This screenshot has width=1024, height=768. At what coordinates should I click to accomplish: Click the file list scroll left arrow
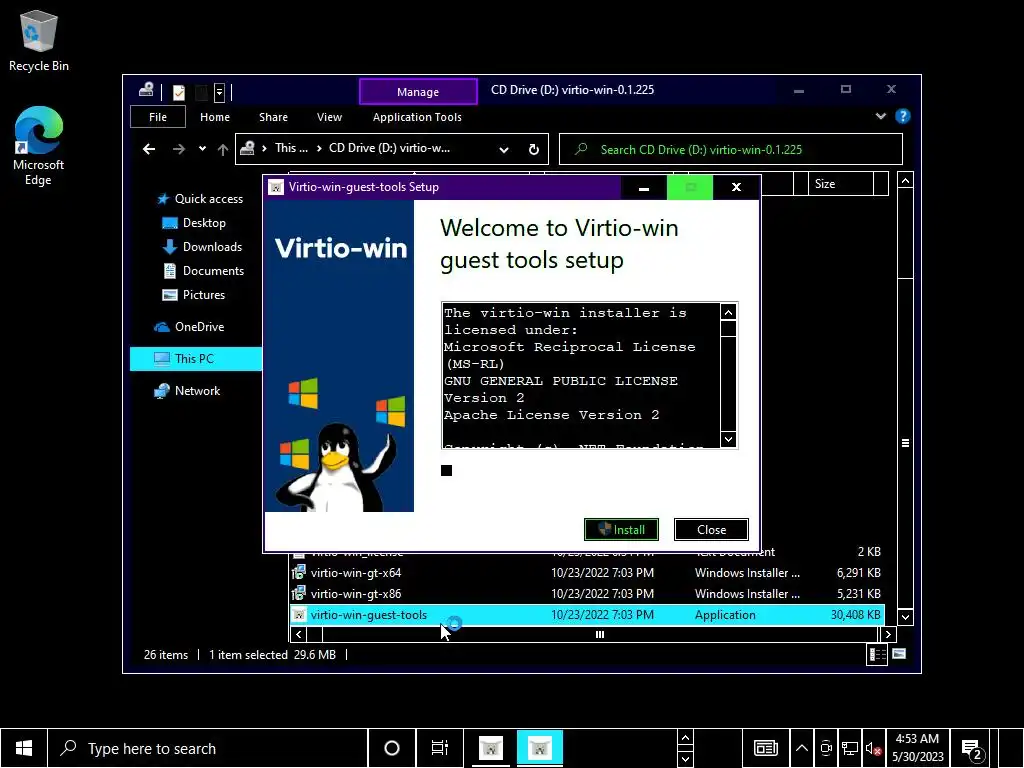[x=298, y=634]
